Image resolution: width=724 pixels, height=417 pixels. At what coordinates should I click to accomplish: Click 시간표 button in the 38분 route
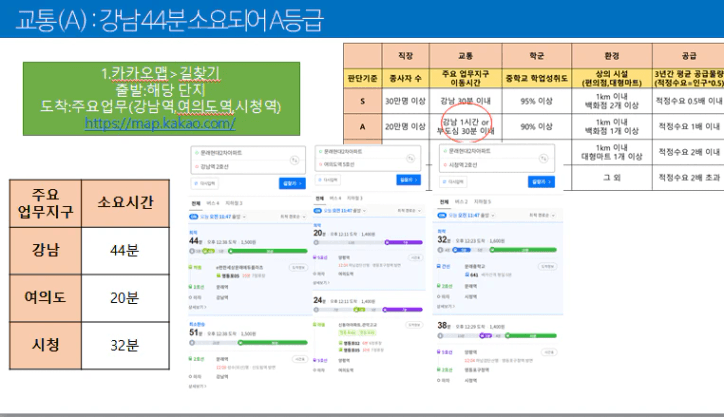pyautogui.click(x=549, y=352)
